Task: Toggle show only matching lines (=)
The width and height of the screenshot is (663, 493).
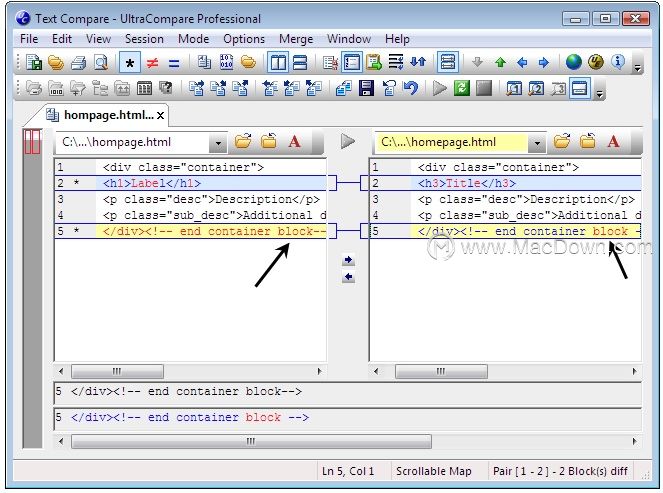Action: [174, 63]
